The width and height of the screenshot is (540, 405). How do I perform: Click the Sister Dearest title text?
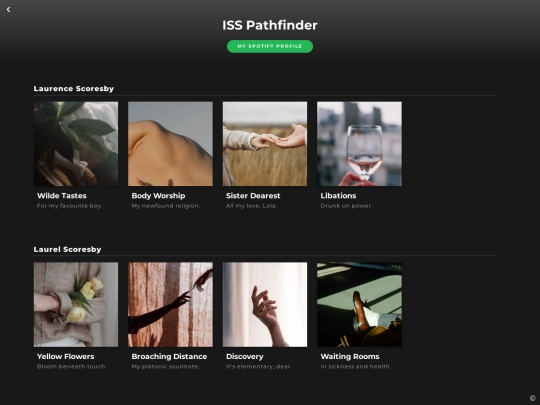[x=253, y=196]
